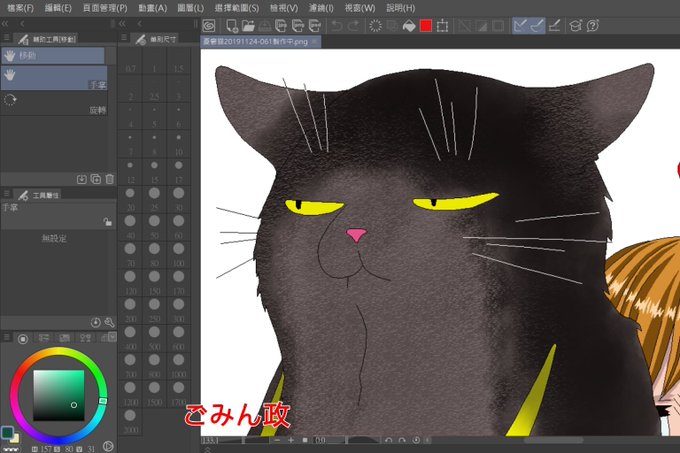The height and width of the screenshot is (453, 680).
Task: Pick brush size 100 preset
Action: (178, 254)
